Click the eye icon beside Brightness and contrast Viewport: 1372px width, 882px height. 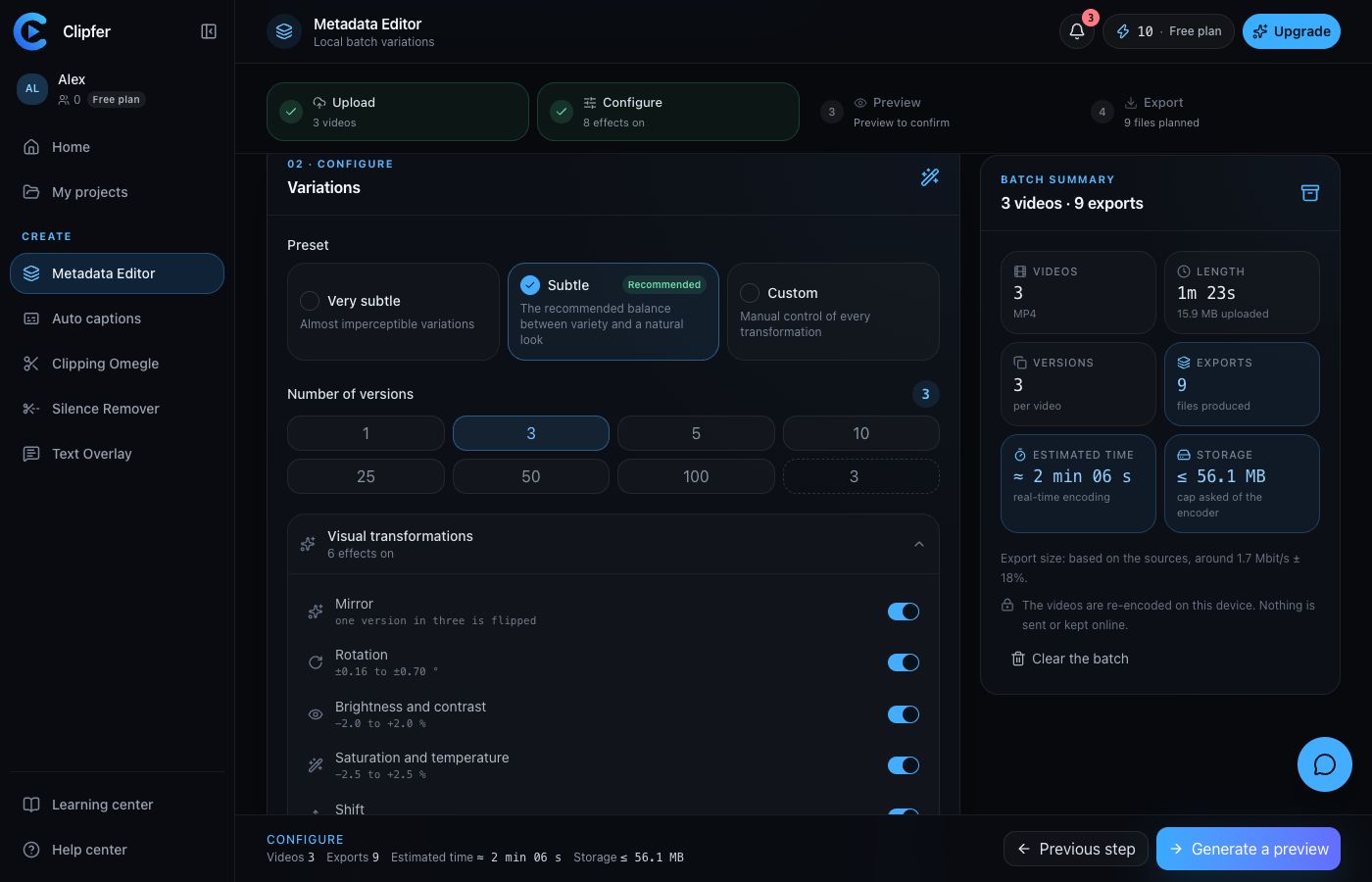tap(316, 714)
